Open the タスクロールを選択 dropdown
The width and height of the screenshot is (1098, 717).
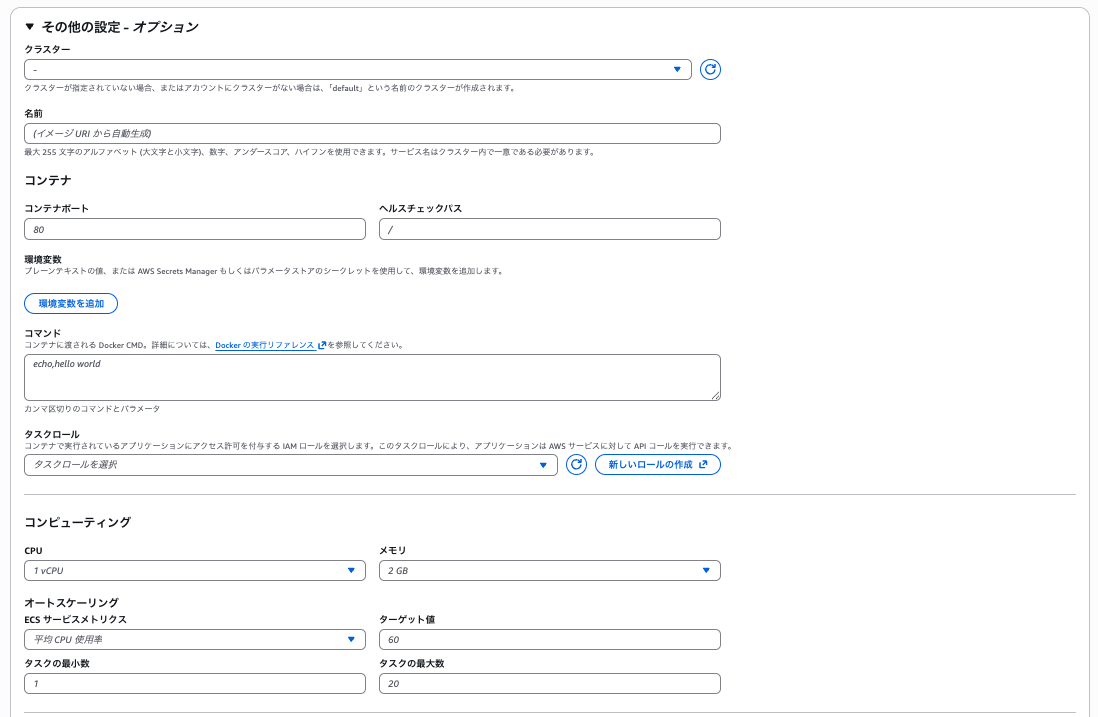(290, 465)
